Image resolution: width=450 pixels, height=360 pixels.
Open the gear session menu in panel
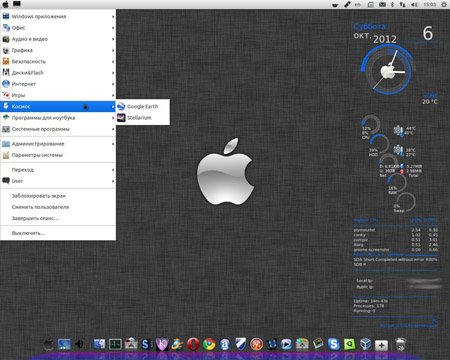coord(444,5)
